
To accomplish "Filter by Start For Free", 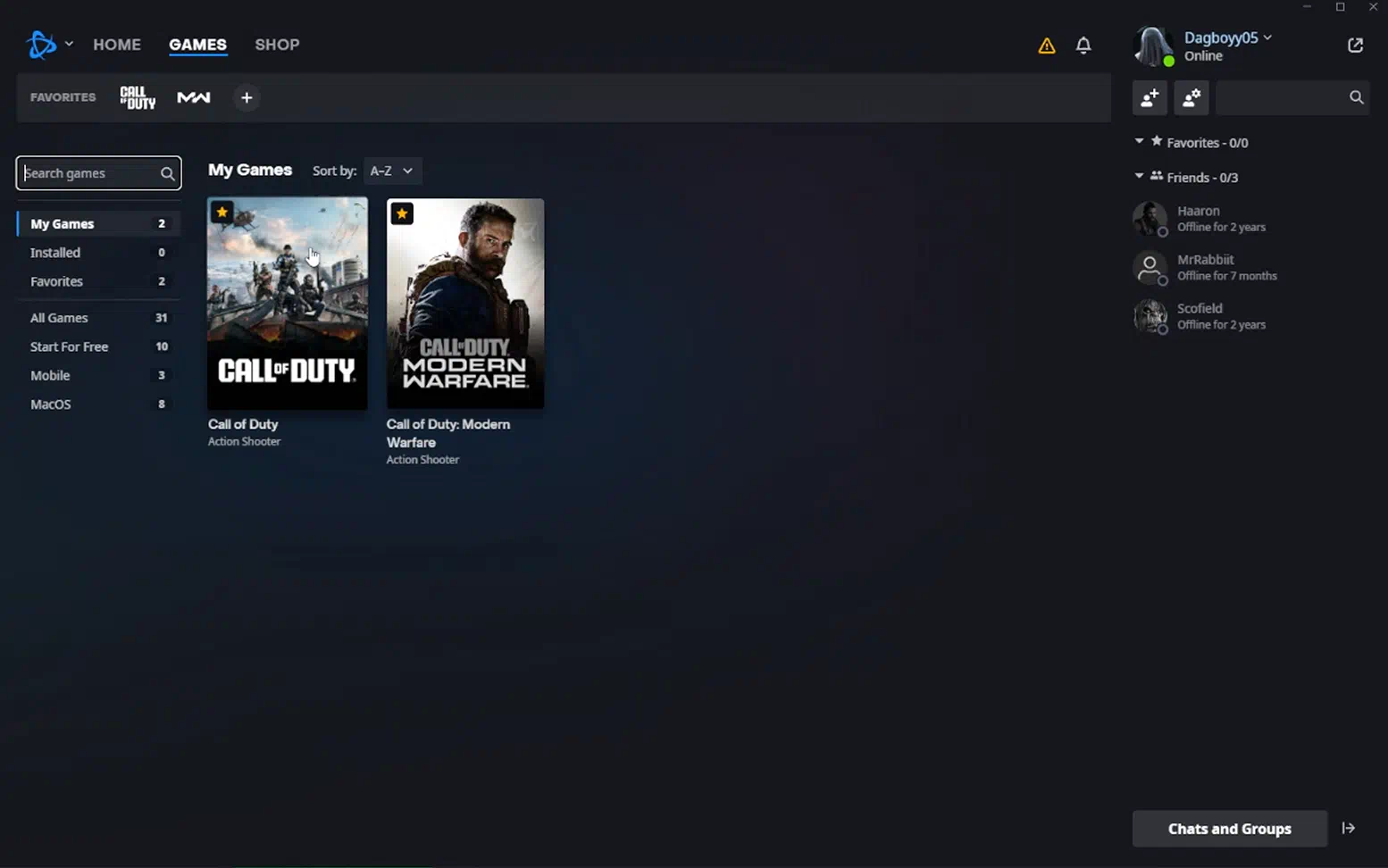I will tap(98, 346).
